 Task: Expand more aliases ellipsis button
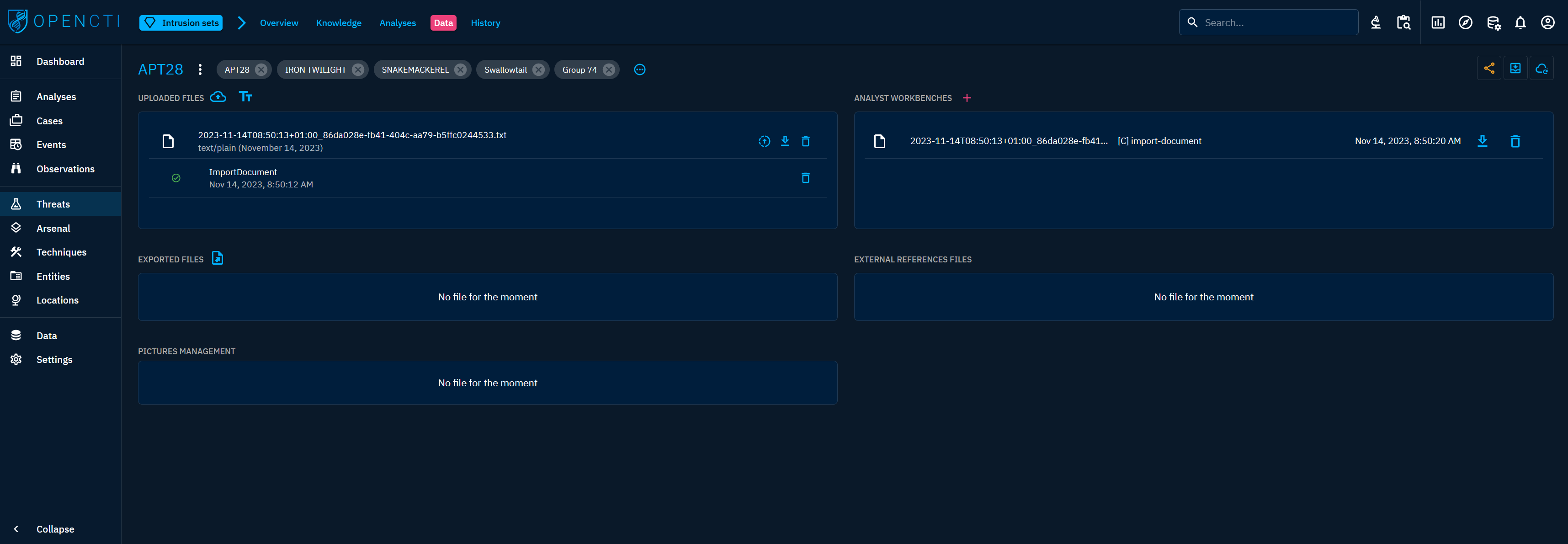[x=639, y=69]
